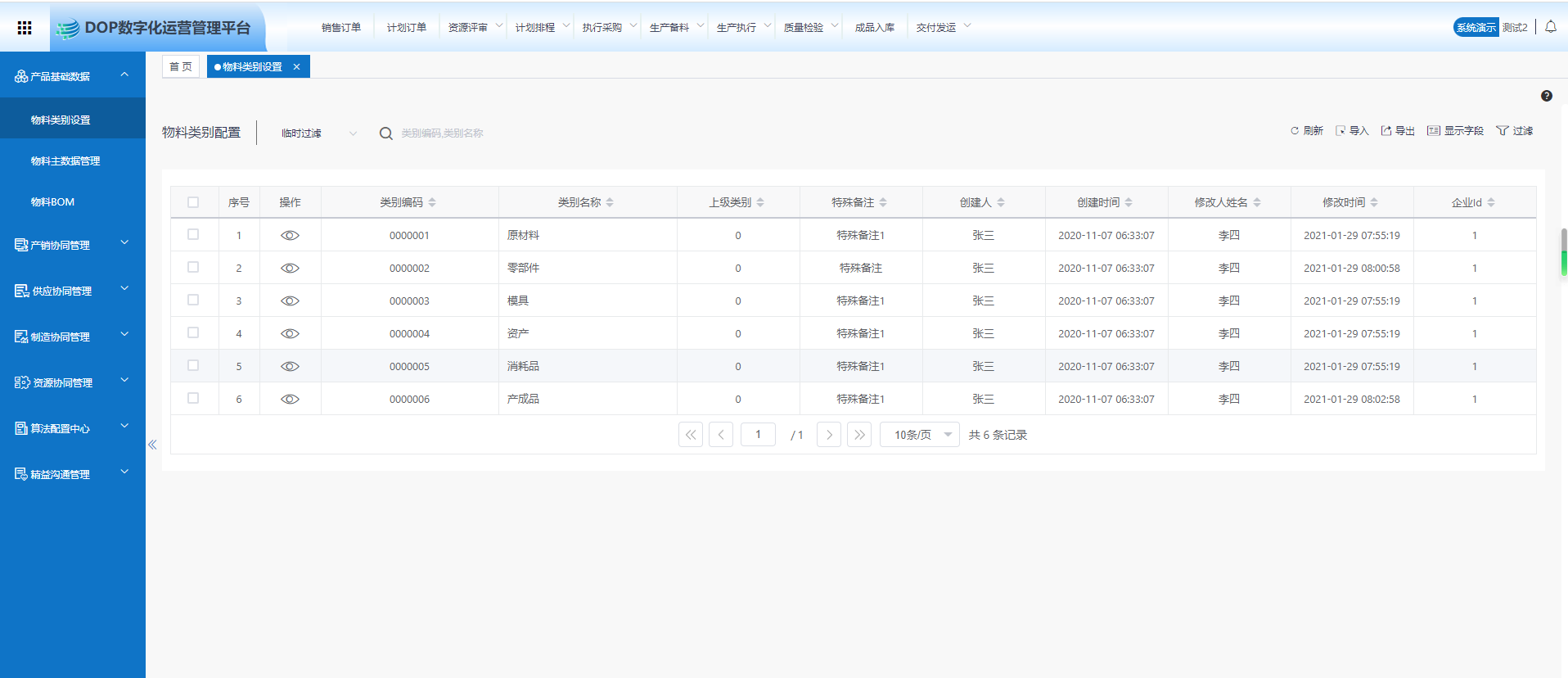Click the notification bell icon
The height and width of the screenshot is (678, 1568).
pos(1551,26)
